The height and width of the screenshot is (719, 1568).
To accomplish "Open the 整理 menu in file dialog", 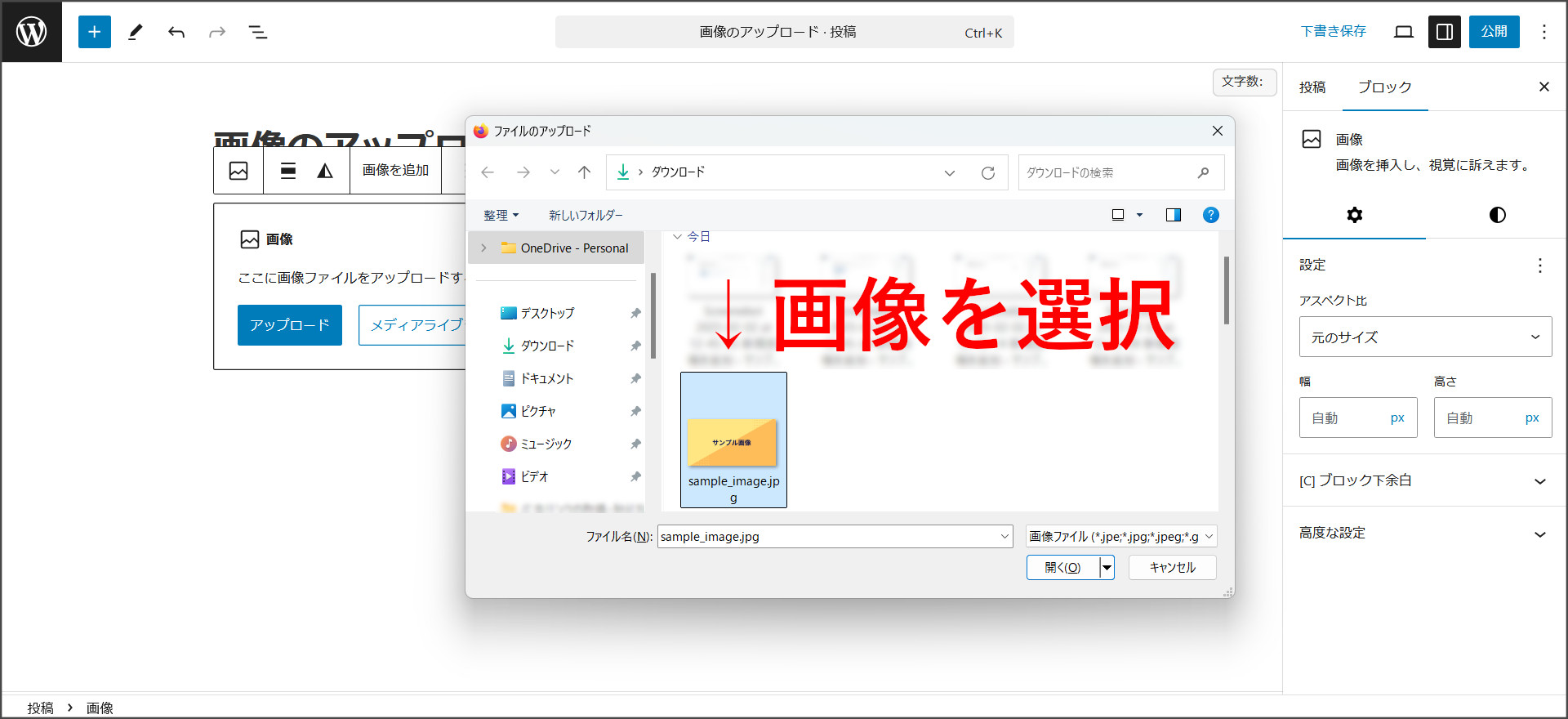I will pyautogui.click(x=501, y=215).
